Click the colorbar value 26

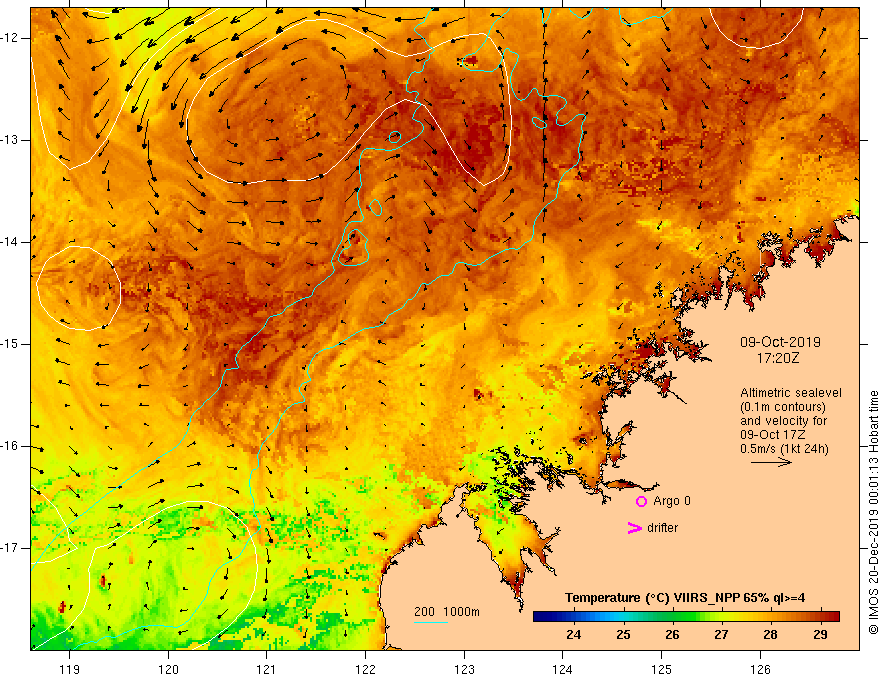672,635
